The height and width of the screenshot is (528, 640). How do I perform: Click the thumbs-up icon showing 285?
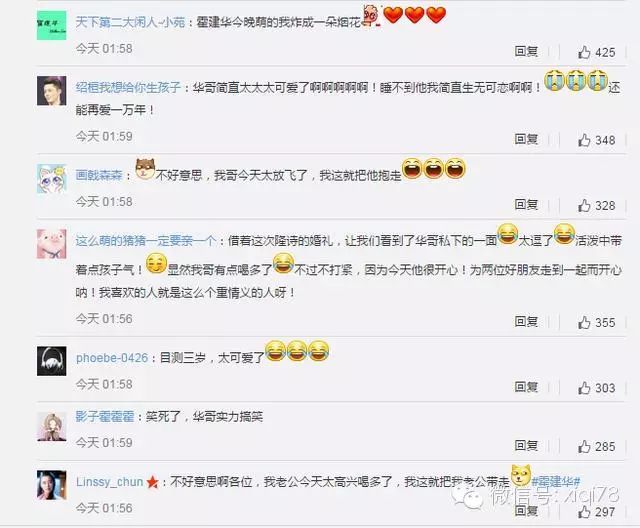pyautogui.click(x=584, y=446)
